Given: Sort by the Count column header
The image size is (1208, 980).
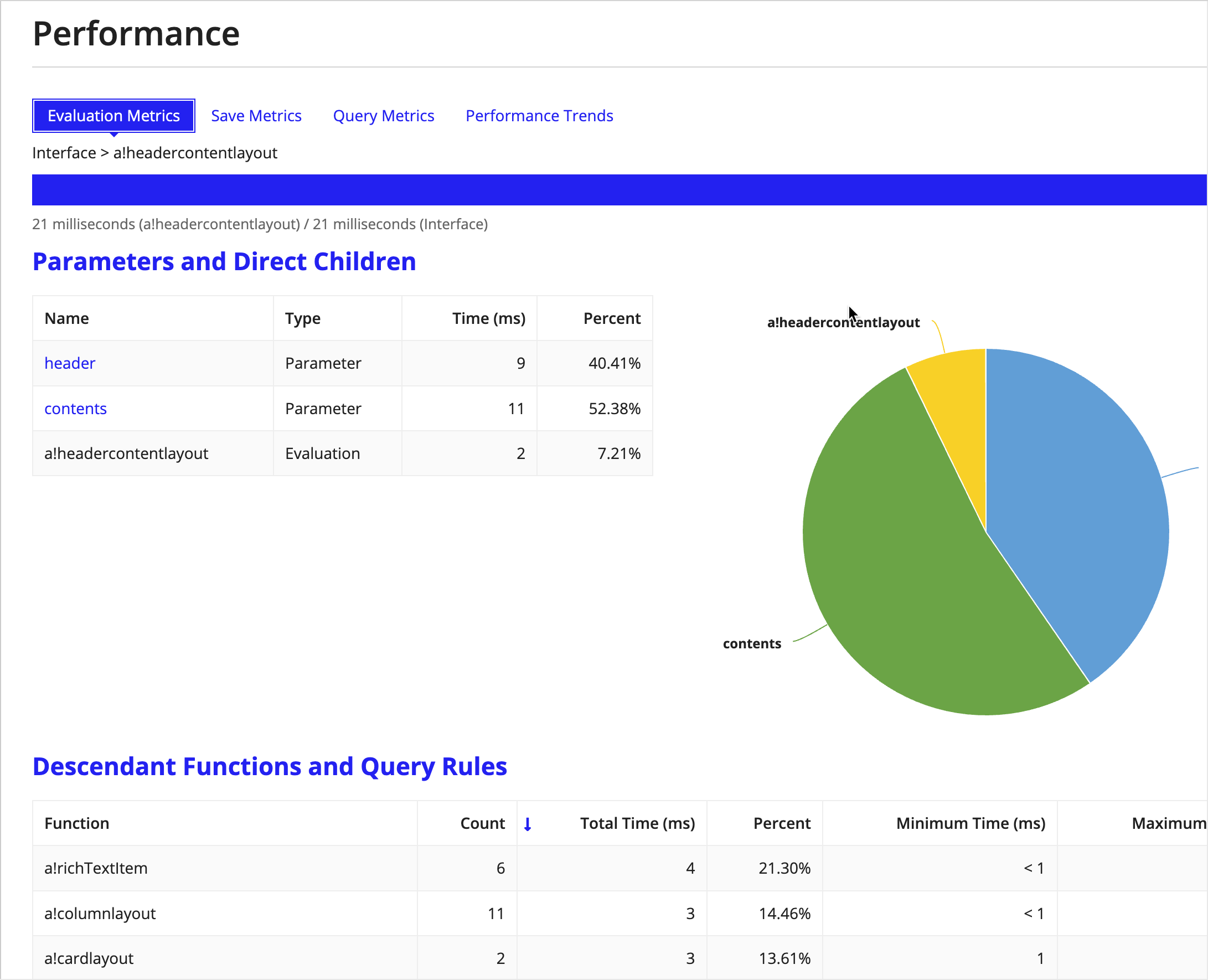Looking at the screenshot, I should (483, 823).
